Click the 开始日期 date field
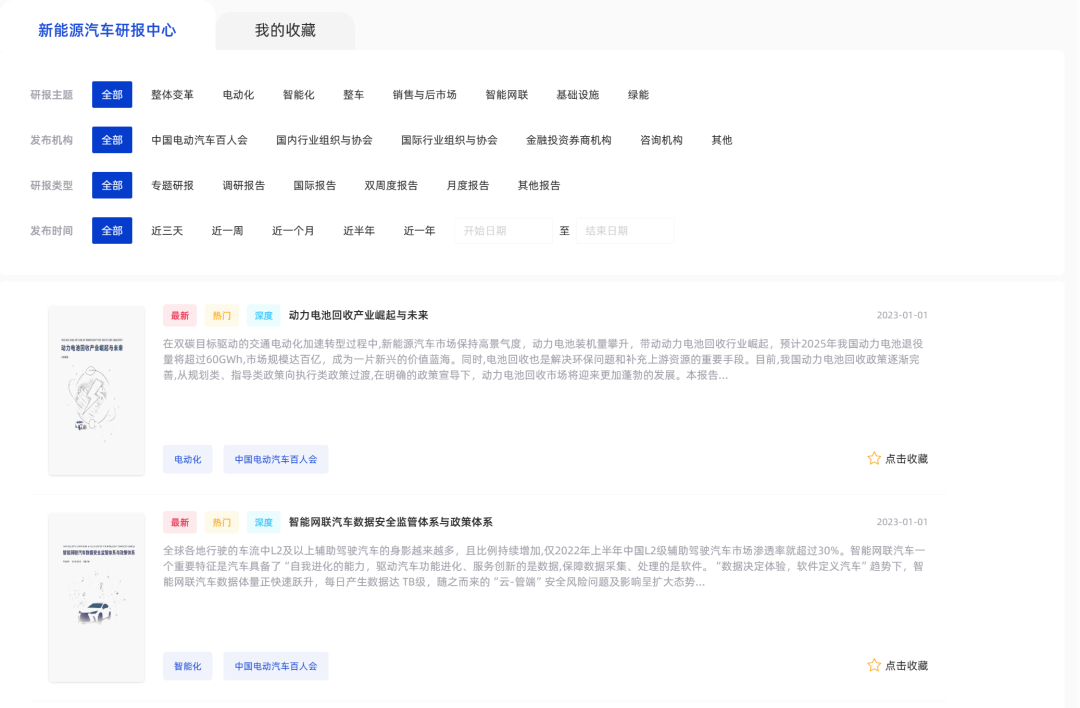 point(503,231)
